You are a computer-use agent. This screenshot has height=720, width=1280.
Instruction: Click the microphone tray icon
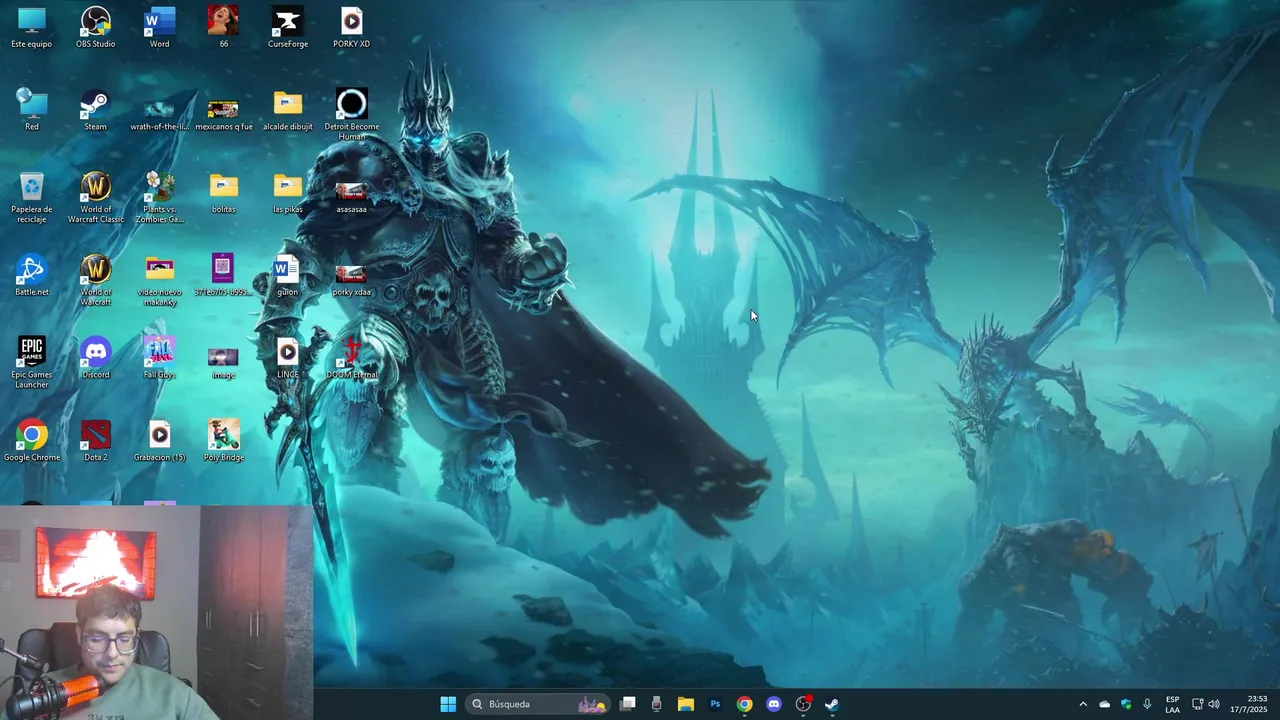(1147, 704)
